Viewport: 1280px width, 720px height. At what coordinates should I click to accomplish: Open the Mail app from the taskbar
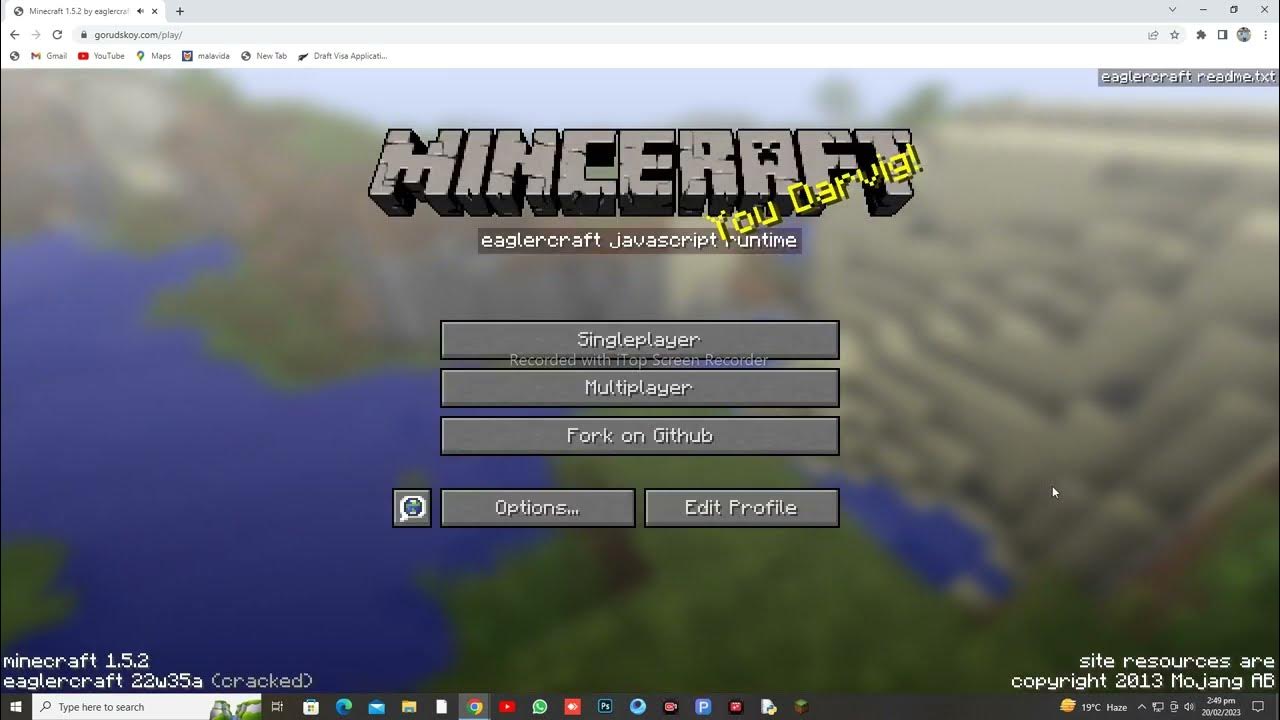[376, 707]
